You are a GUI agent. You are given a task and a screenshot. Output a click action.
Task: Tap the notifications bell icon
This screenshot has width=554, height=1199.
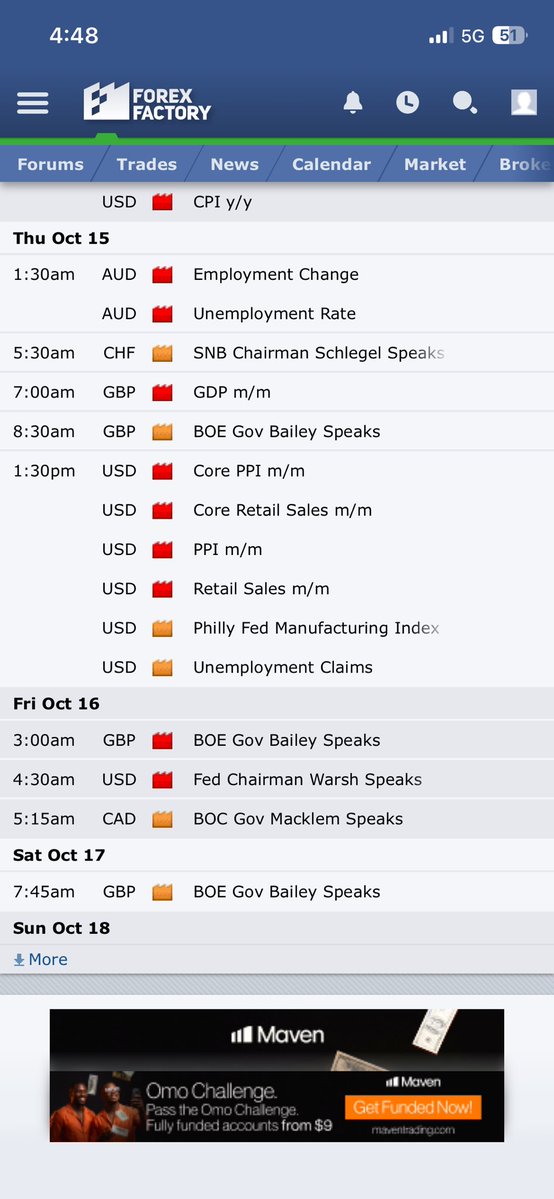[x=353, y=102]
